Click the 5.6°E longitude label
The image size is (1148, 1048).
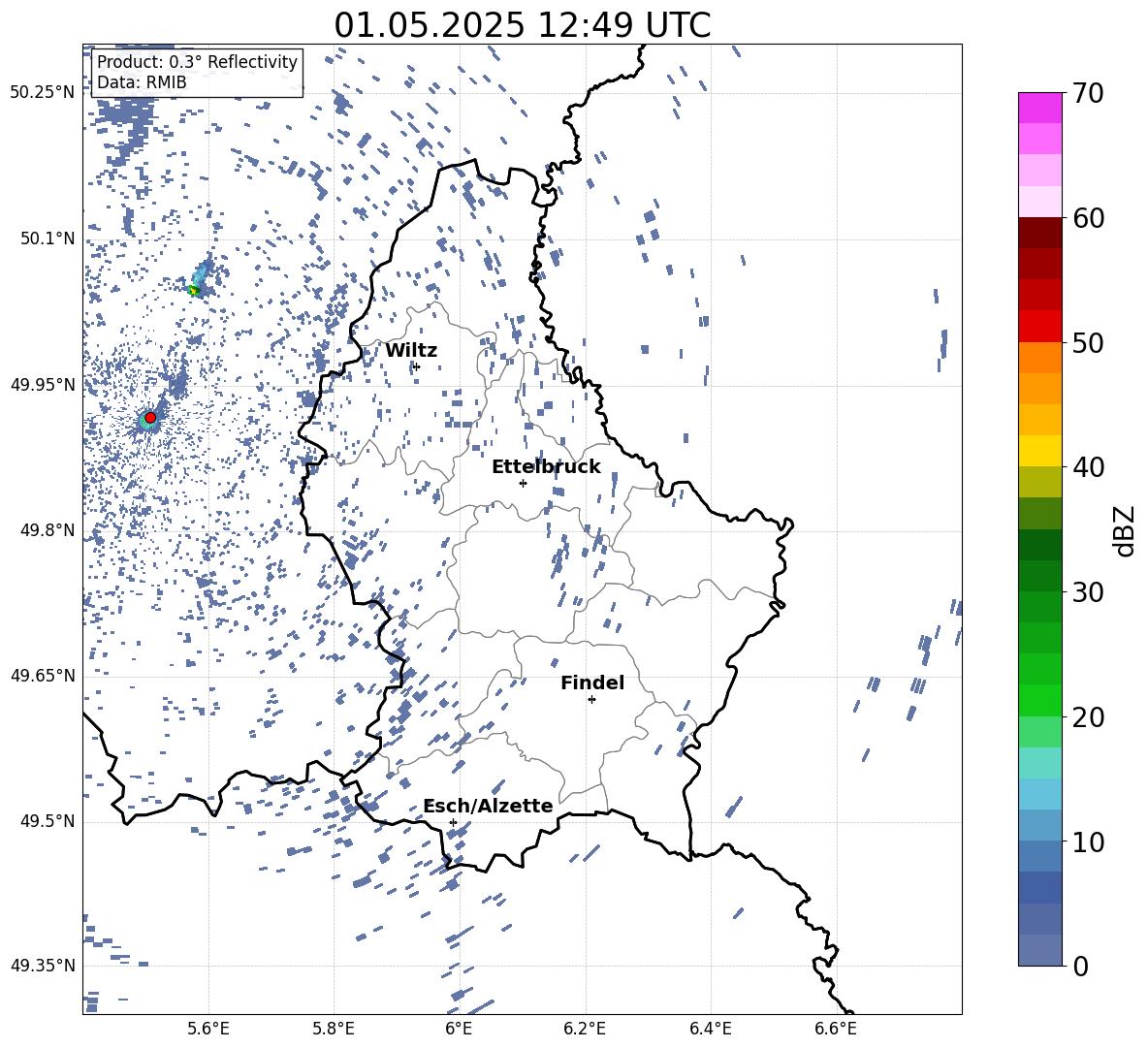pyautogui.click(x=208, y=1029)
